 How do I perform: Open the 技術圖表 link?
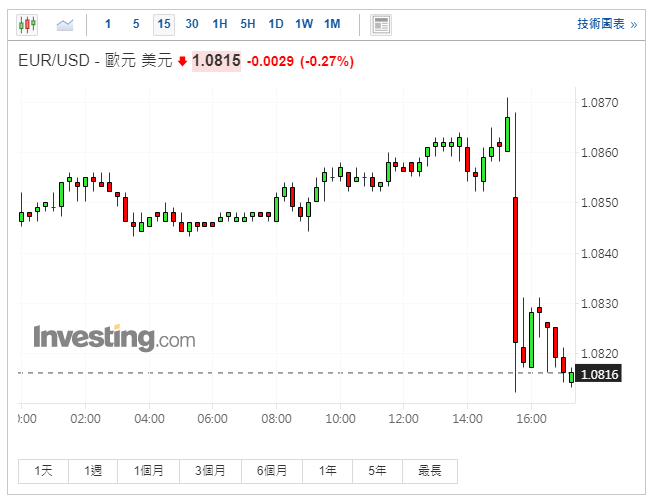point(606,24)
